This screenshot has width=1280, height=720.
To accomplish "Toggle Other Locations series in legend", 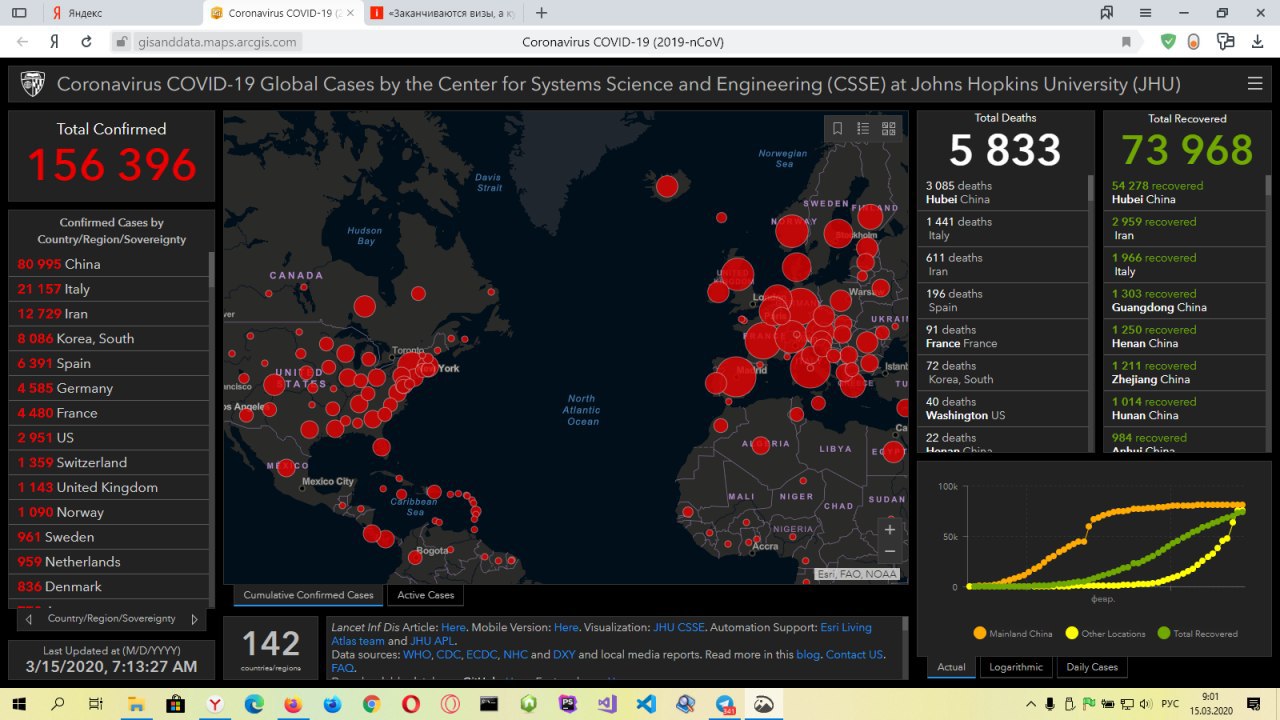I will pos(1105,633).
